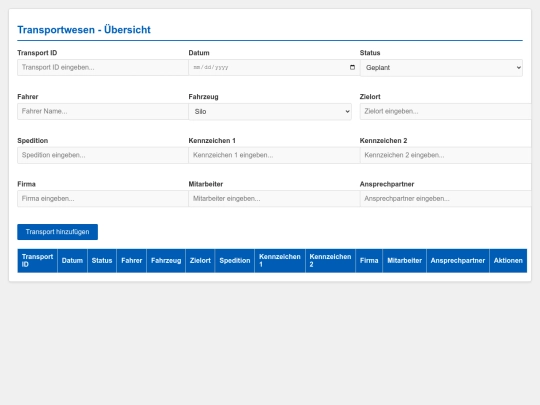The height and width of the screenshot is (405, 540).
Task: Click the Transport ID table column header
Action: click(x=38, y=261)
